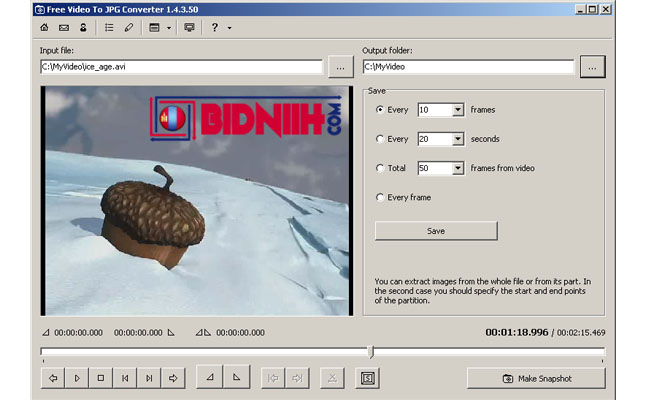This screenshot has width=650, height=400.
Task: Open the Help question mark icon
Action: pos(214,28)
